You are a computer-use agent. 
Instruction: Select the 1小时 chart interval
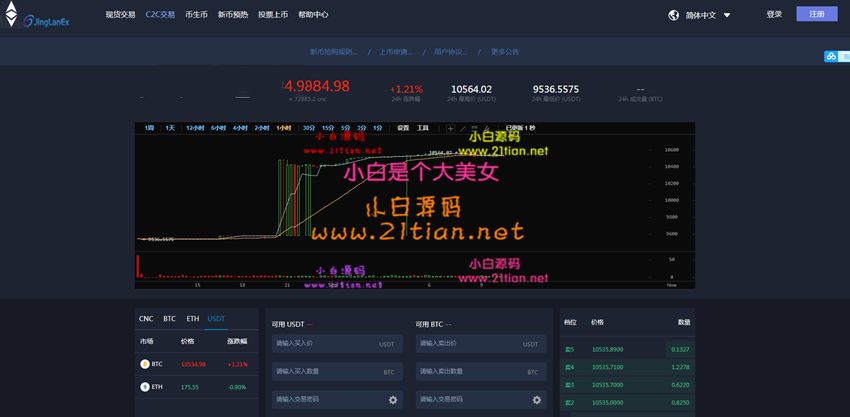click(x=284, y=128)
